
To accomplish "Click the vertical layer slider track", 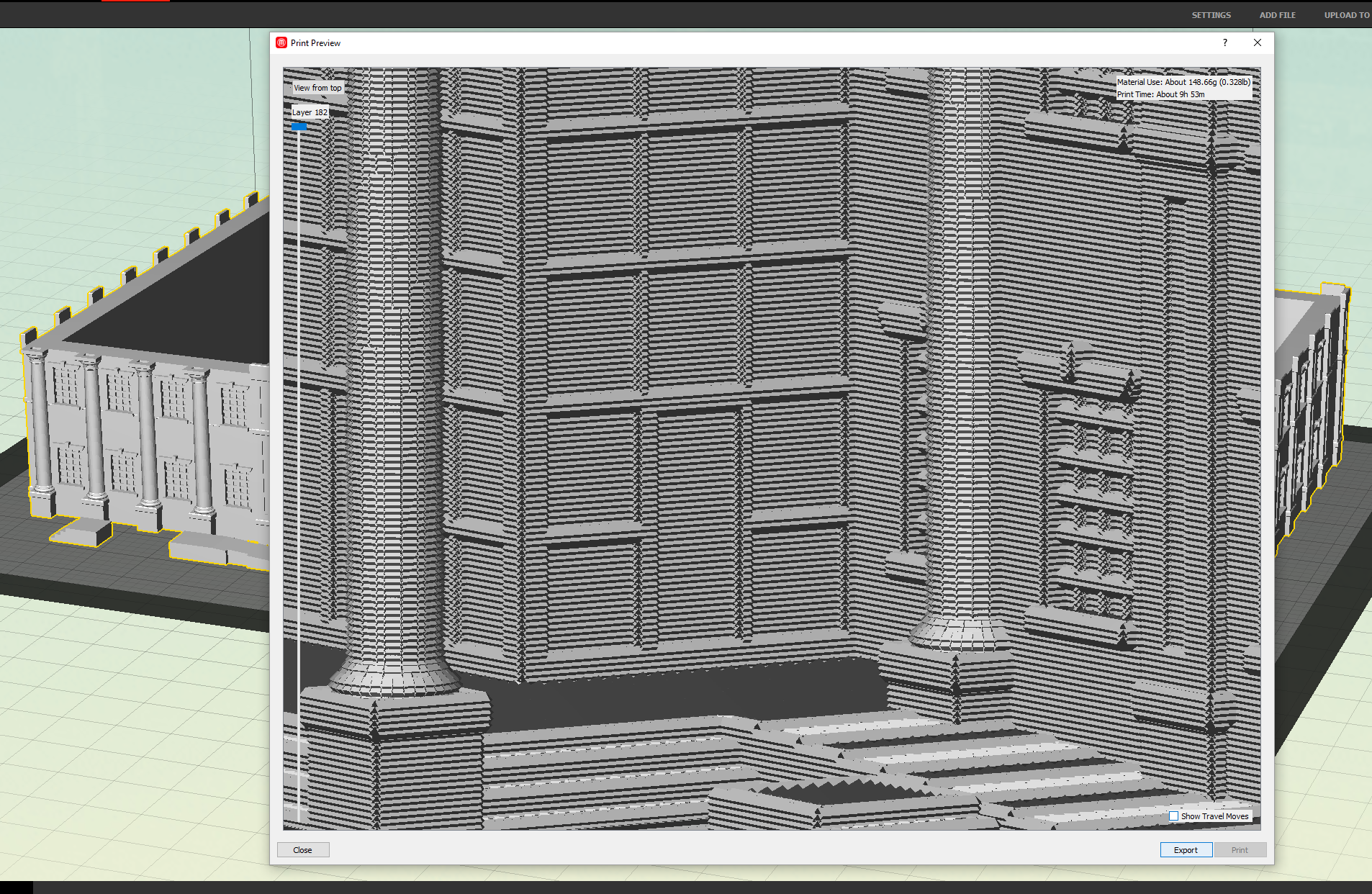I will tap(299, 475).
